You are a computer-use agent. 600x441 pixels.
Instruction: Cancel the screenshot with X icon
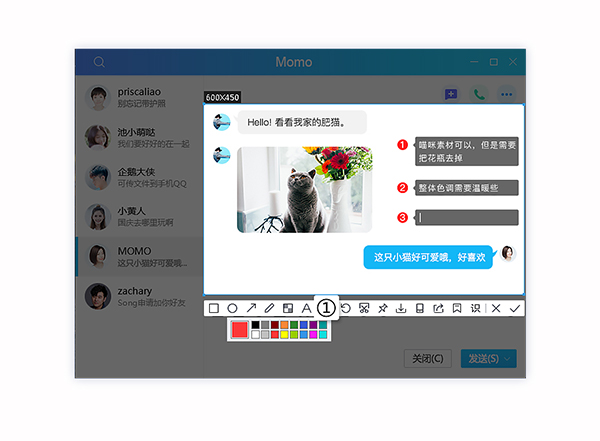[x=496, y=308]
